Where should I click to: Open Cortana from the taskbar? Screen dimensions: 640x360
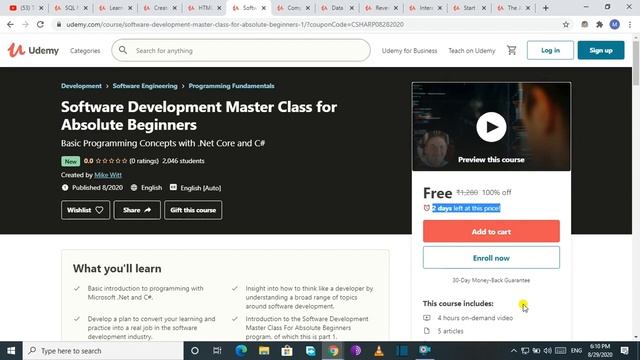tap(195, 351)
